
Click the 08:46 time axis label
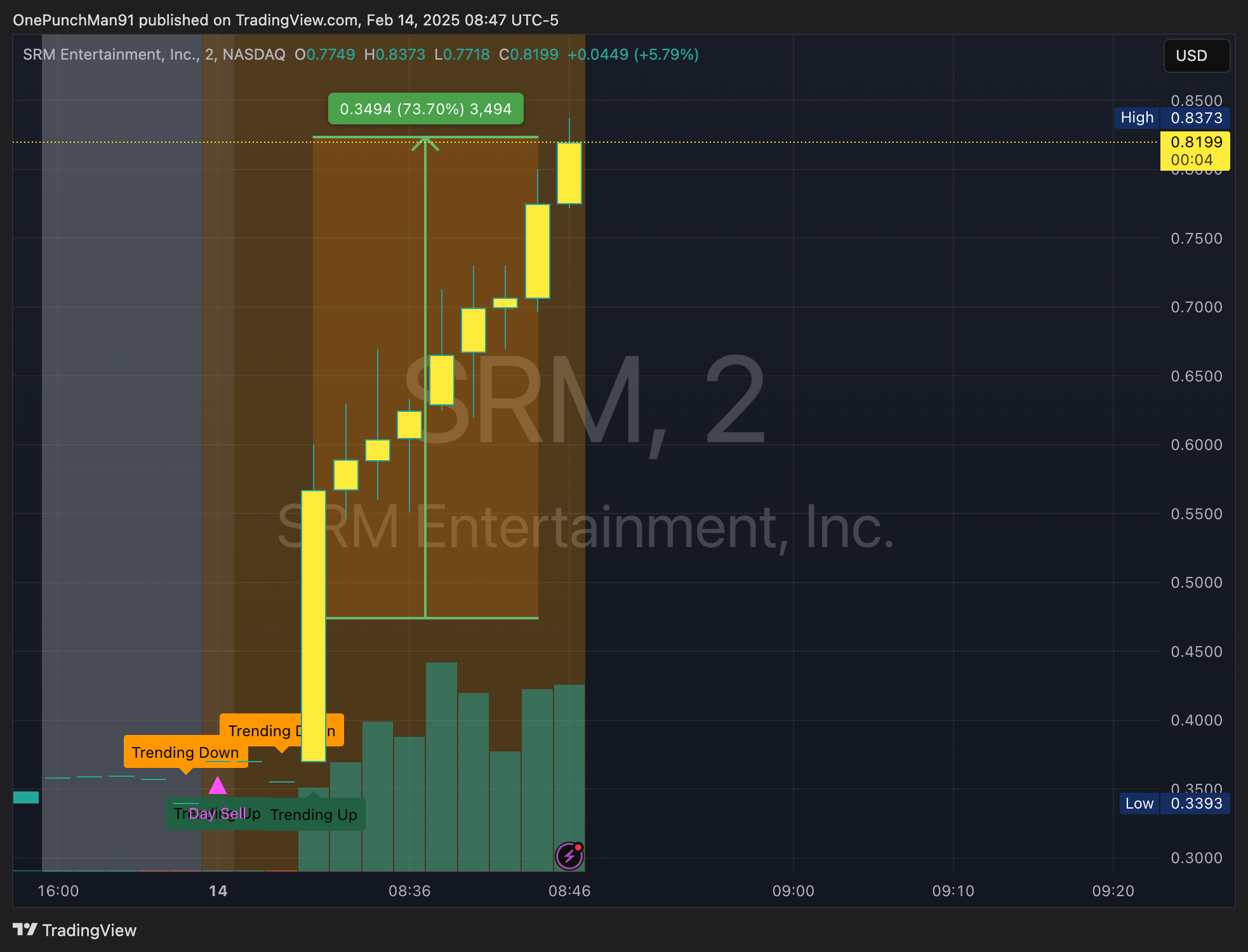click(x=569, y=891)
